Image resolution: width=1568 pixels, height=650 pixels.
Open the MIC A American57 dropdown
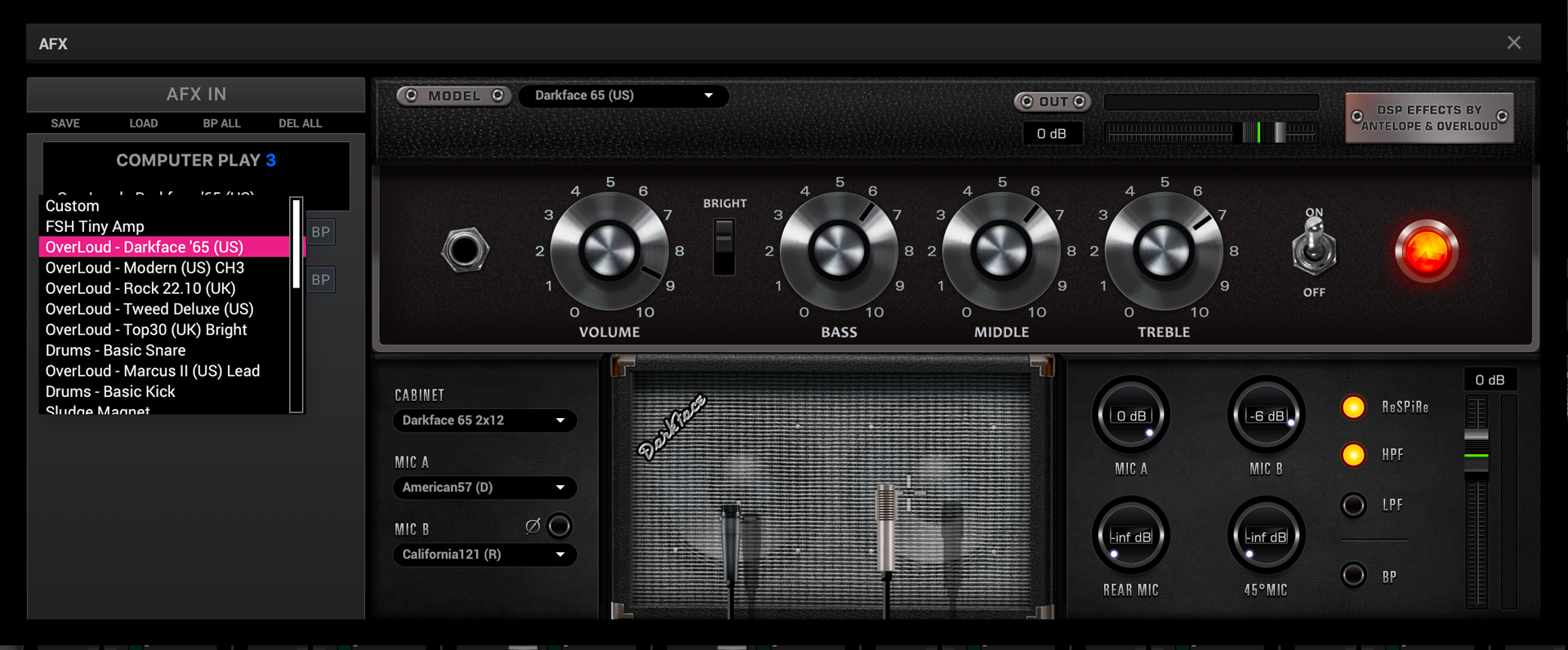tap(484, 487)
